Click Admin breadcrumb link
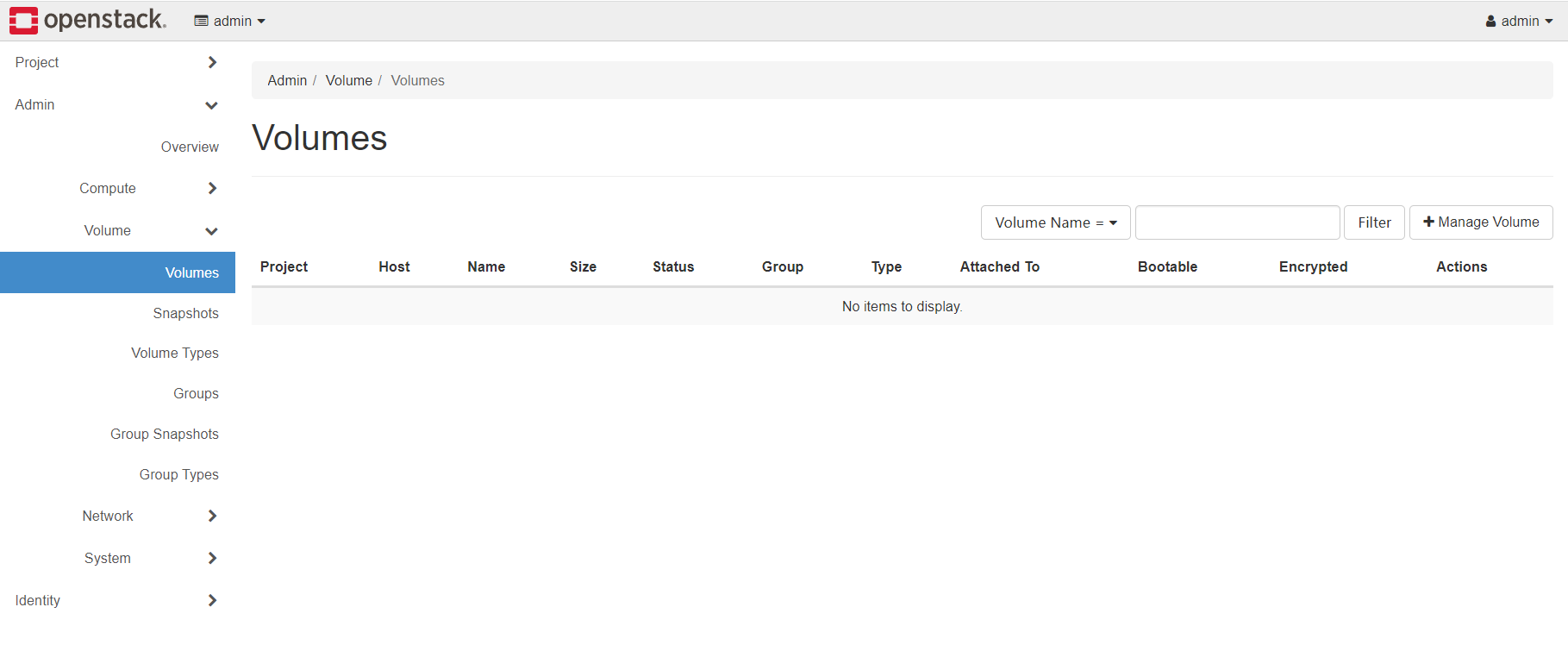 click(x=287, y=80)
